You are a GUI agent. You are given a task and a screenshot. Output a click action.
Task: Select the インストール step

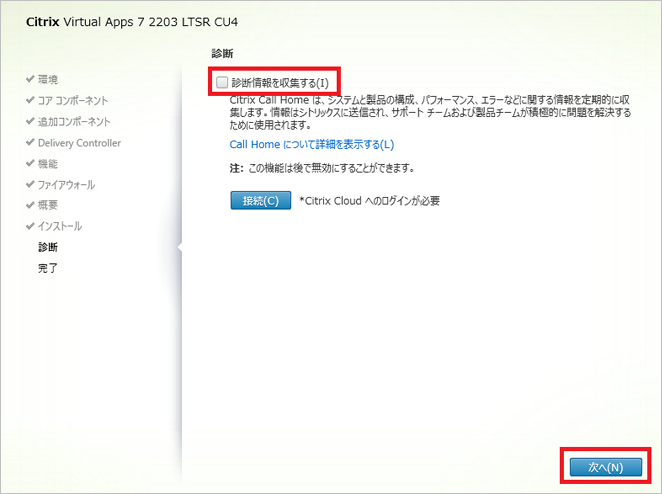point(60,226)
